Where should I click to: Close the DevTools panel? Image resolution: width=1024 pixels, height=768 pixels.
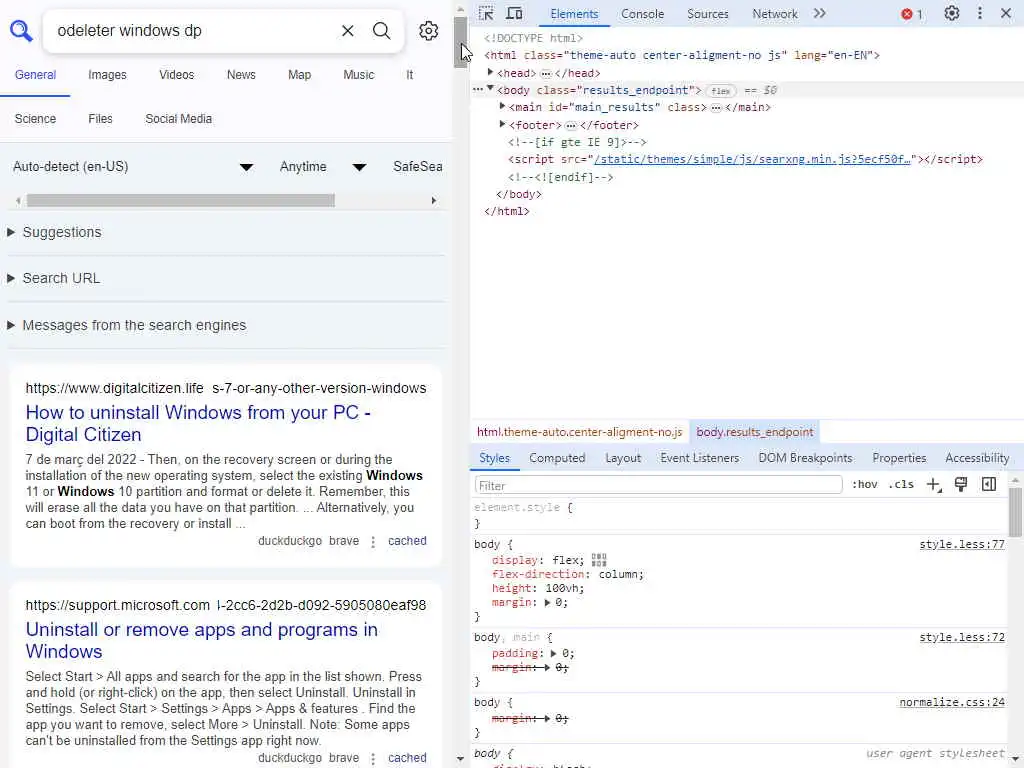(1006, 13)
